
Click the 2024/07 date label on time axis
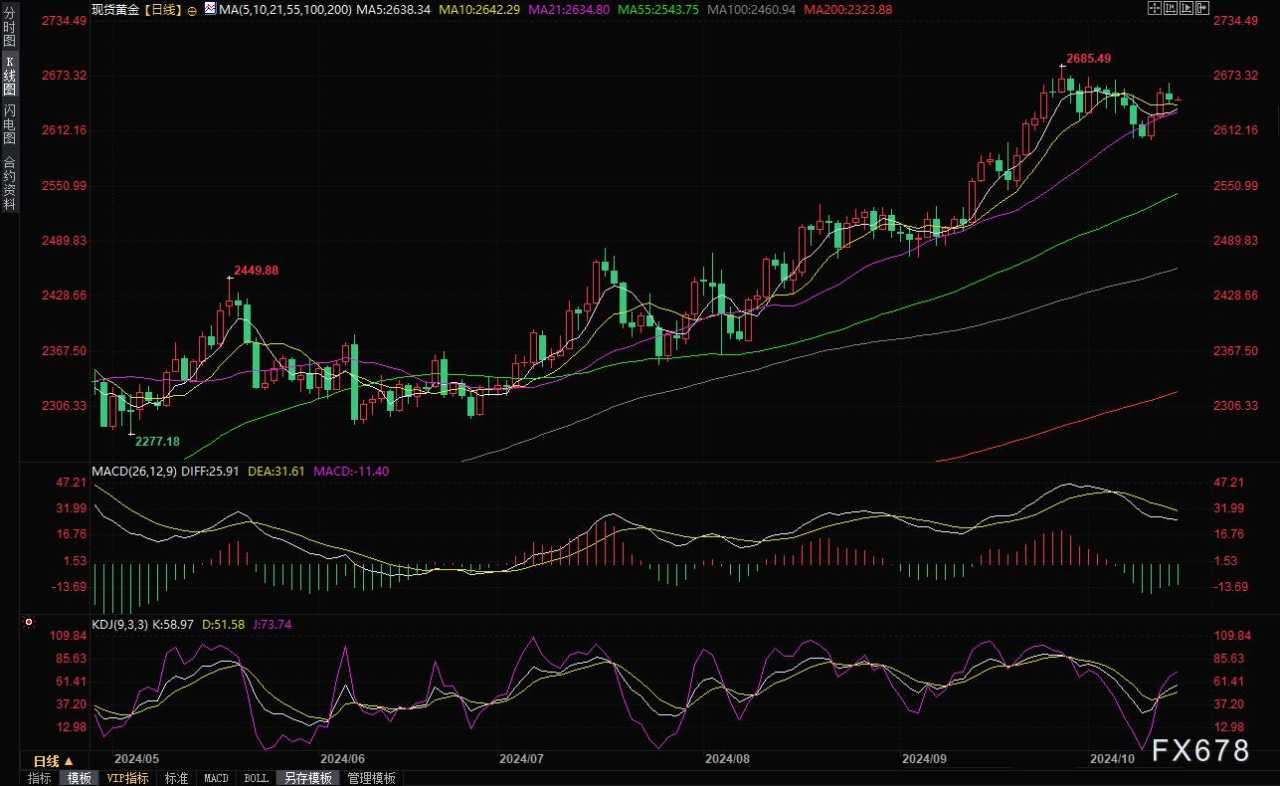[x=521, y=760]
